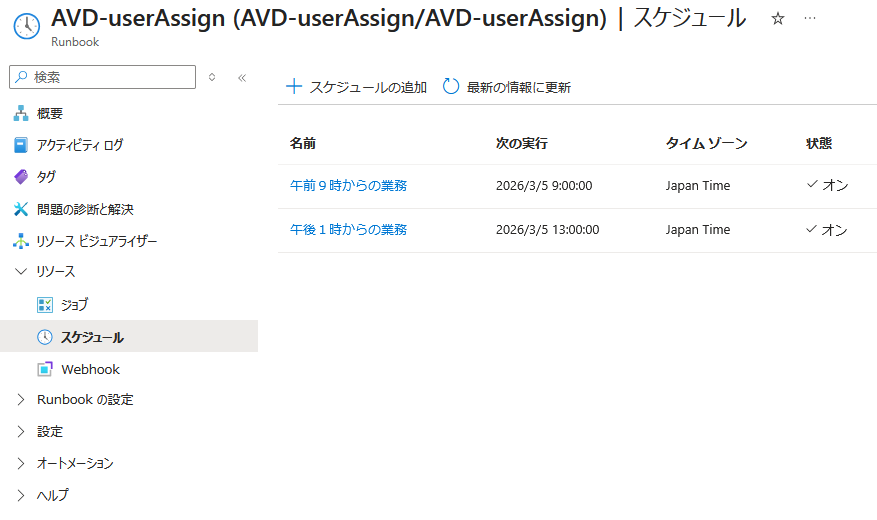Click 最新の情報に更新 refresh button
Viewport: 877px width, 520px height.
507,87
